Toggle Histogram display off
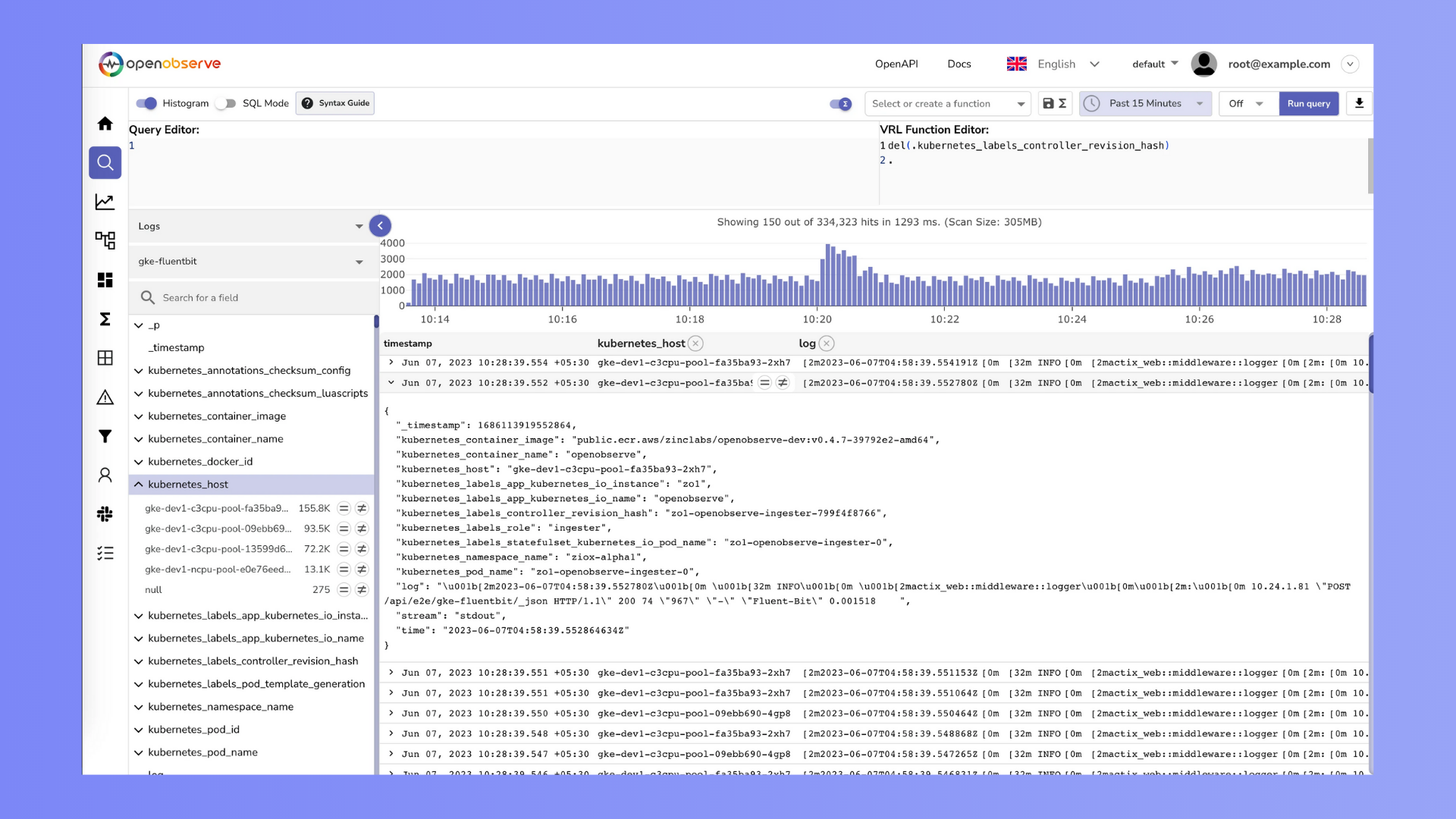The image size is (1456, 819). [x=147, y=103]
